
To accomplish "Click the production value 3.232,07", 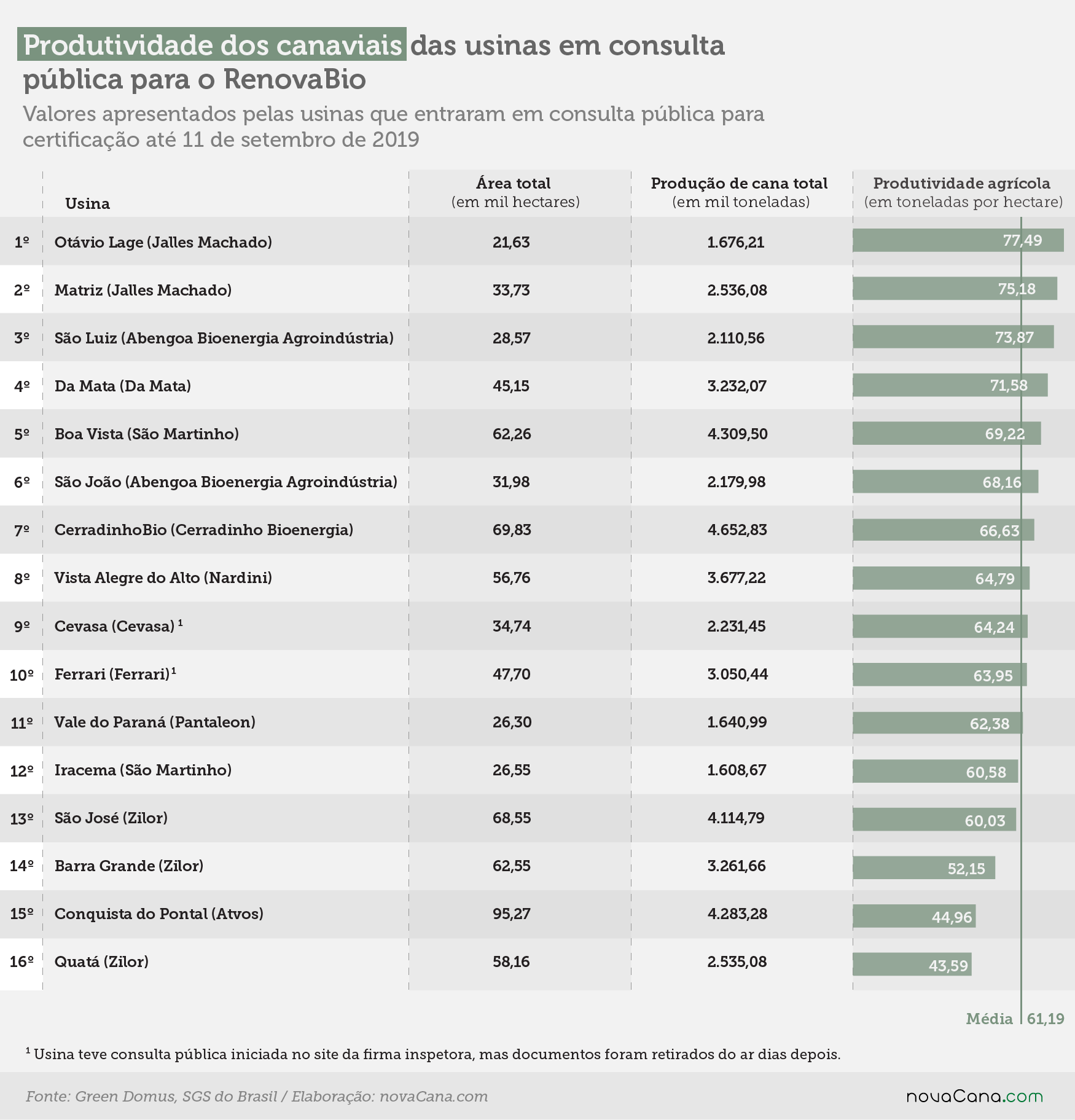I will tap(737, 386).
